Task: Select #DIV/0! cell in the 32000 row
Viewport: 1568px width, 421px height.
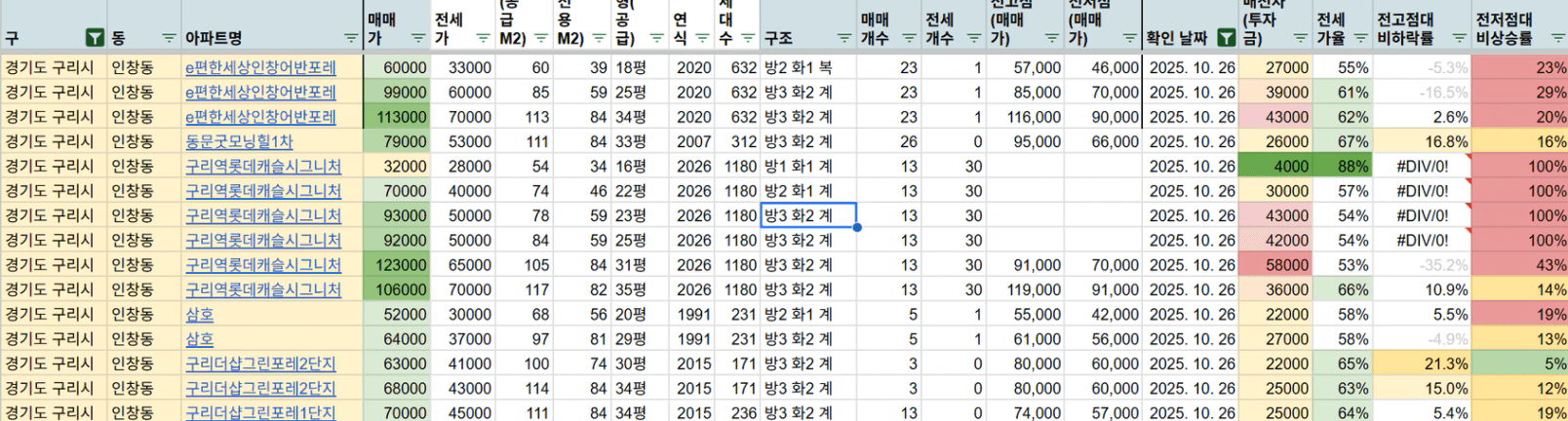Action: pos(1422,167)
